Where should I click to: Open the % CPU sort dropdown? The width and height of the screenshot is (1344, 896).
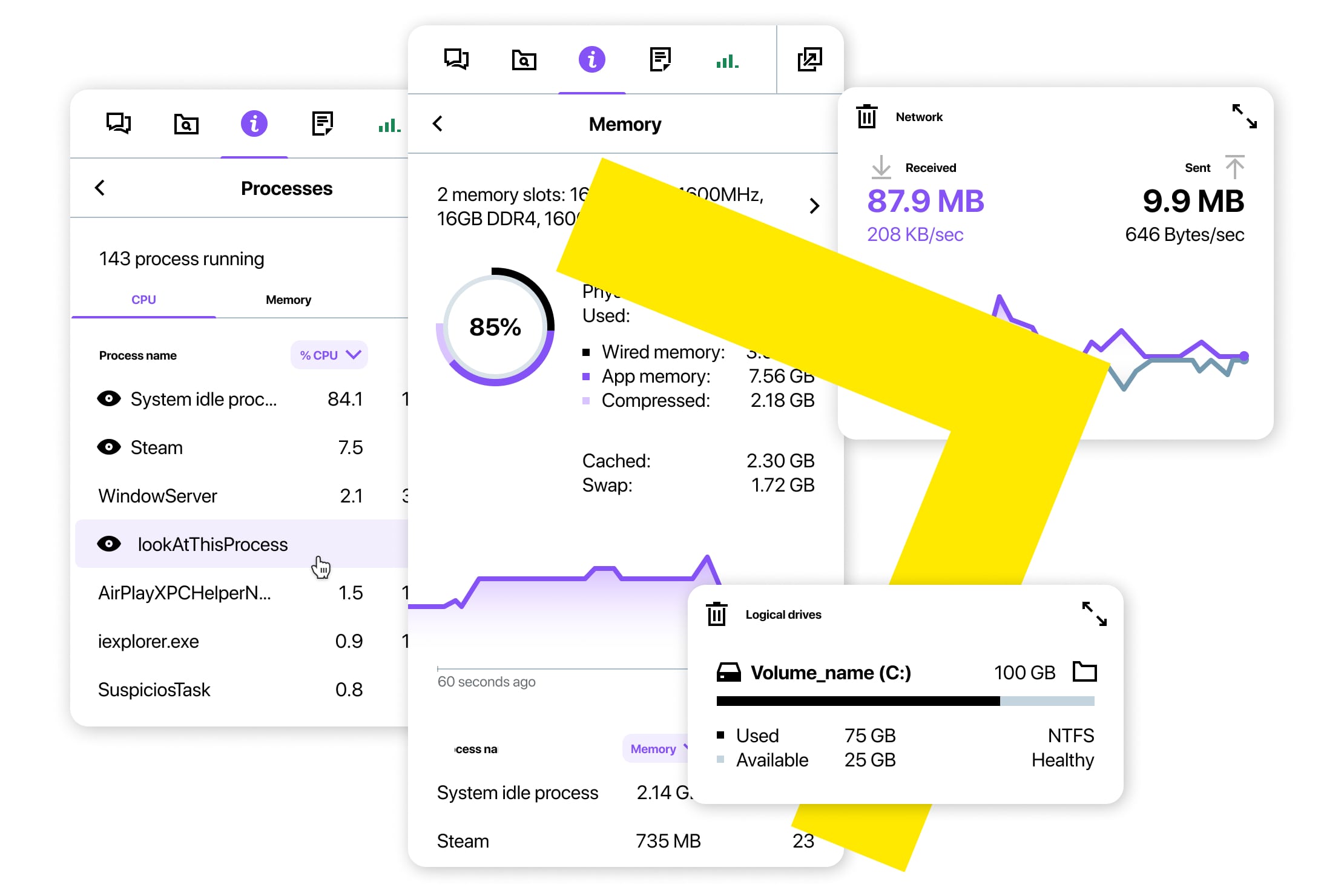tap(329, 355)
